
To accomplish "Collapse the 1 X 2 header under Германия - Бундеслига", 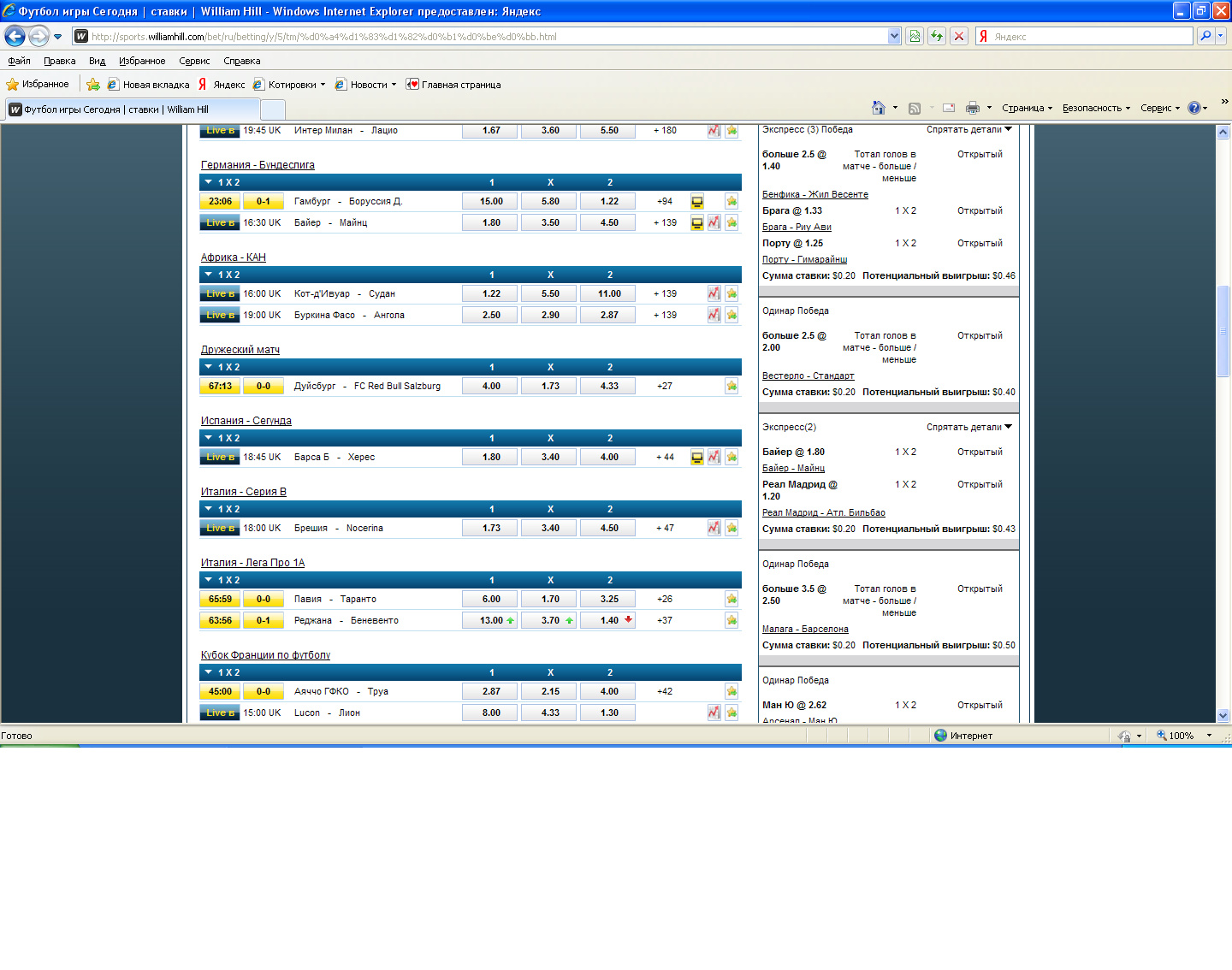I will 209,182.
